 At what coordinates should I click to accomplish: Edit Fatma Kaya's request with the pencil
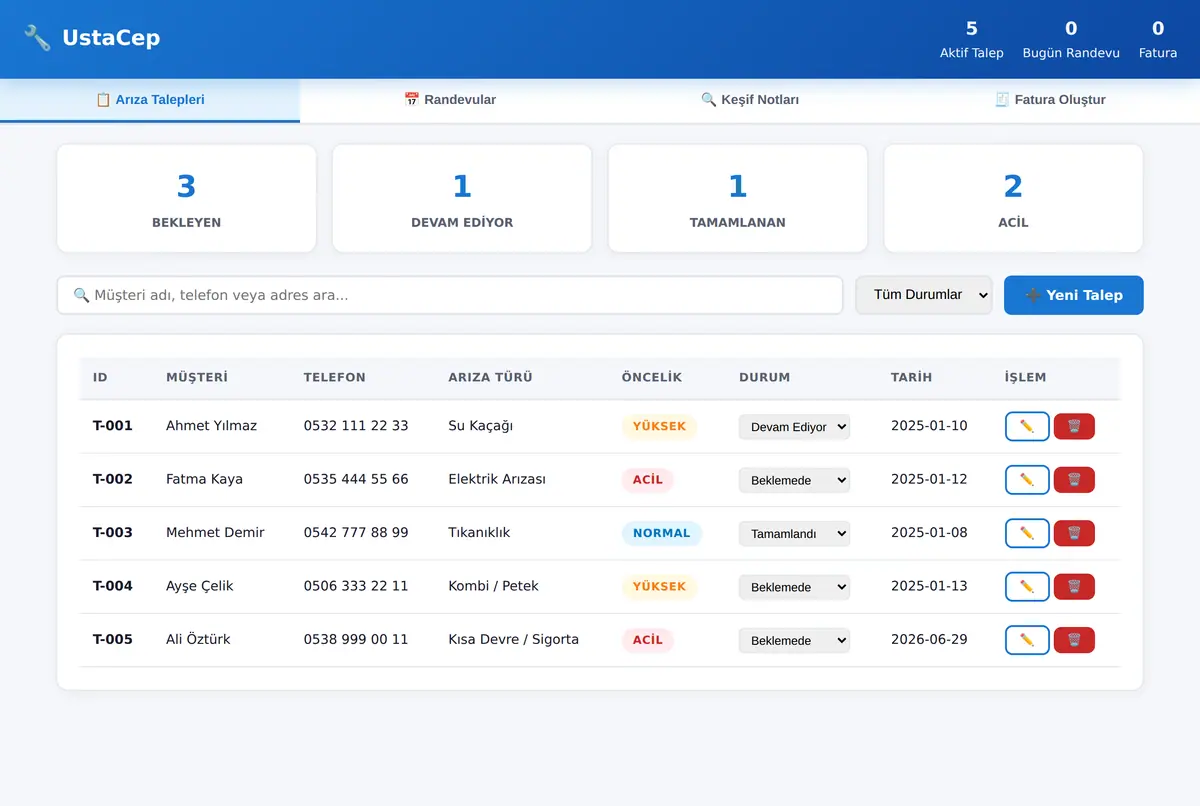pyautogui.click(x=1027, y=480)
